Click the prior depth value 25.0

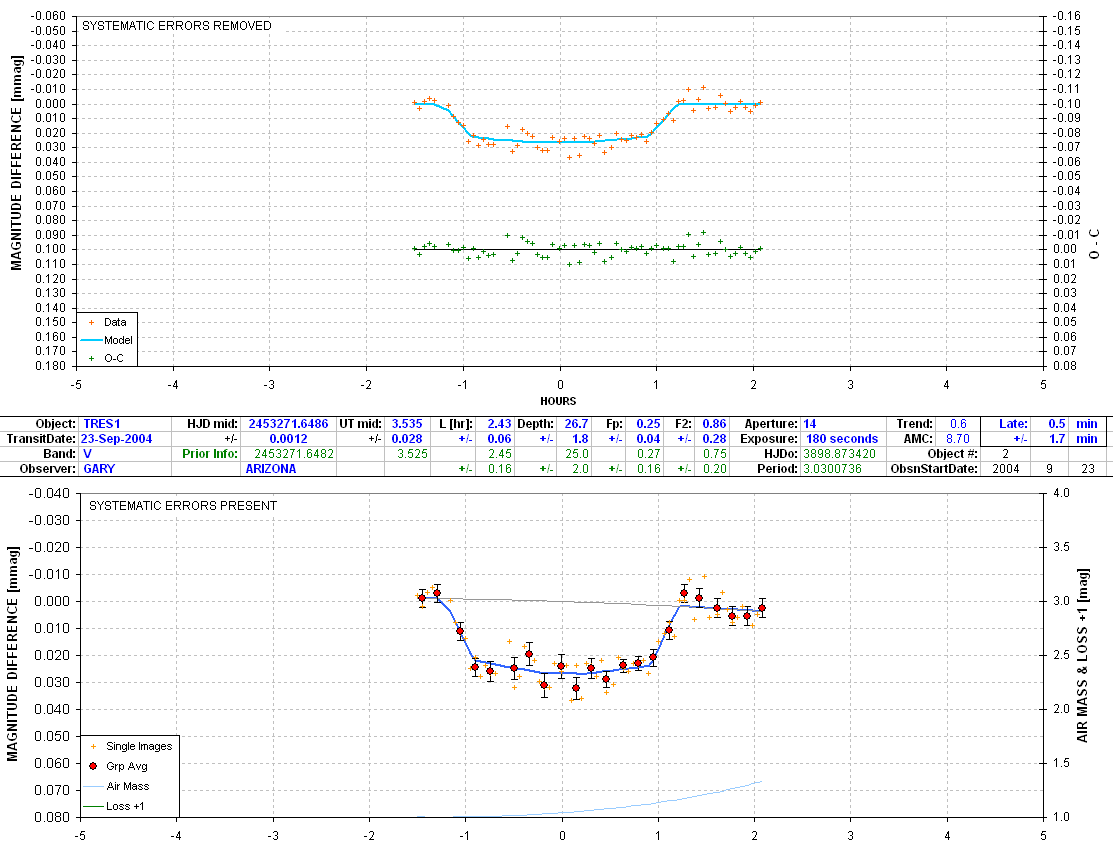click(576, 454)
